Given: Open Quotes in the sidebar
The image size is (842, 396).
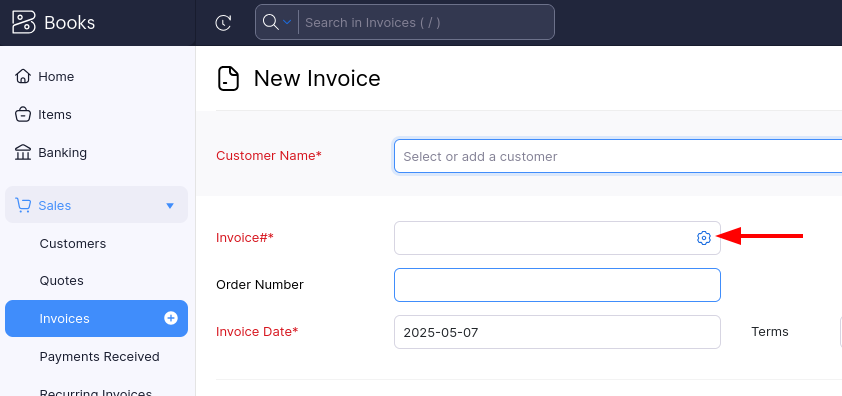Looking at the screenshot, I should point(61,280).
